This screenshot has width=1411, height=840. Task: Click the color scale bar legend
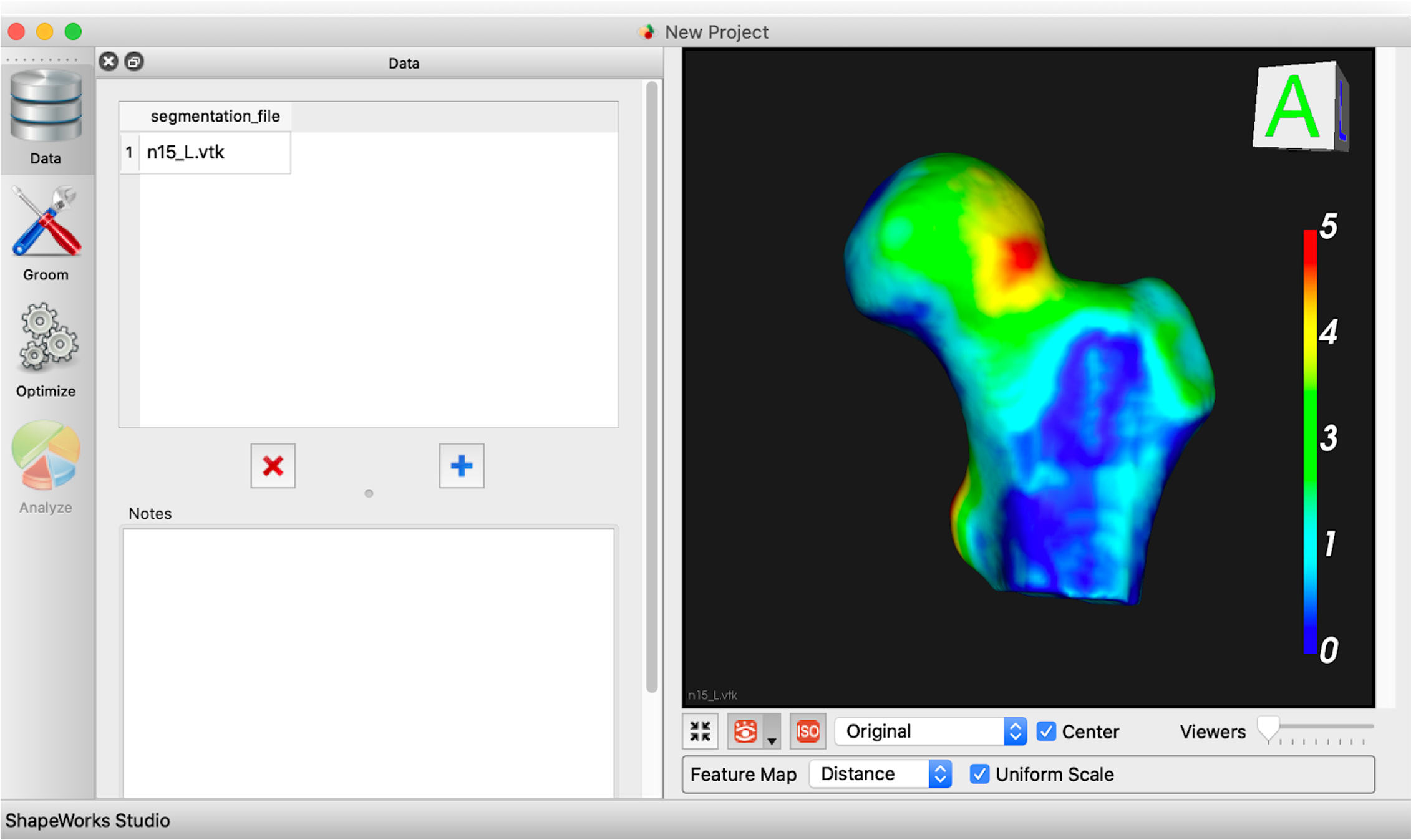pyautogui.click(x=1310, y=442)
